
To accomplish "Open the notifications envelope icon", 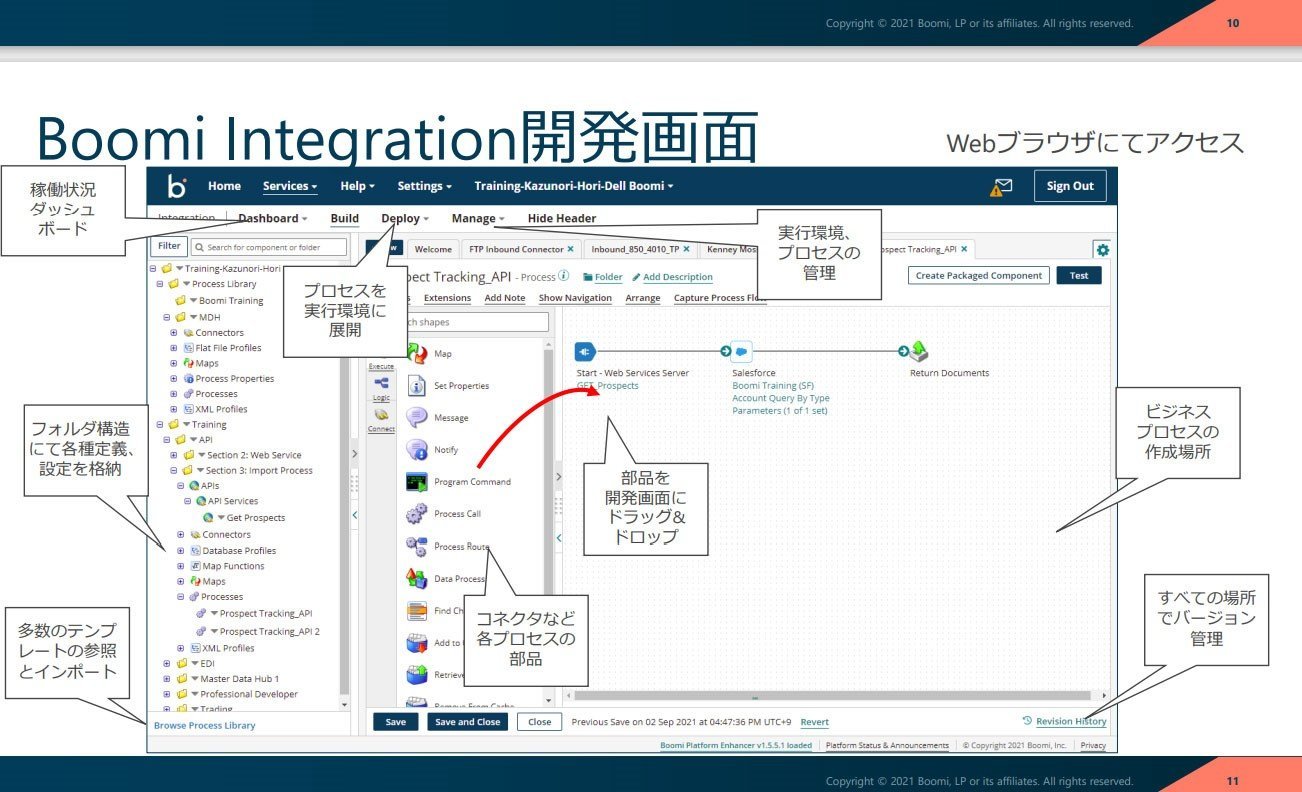I will pyautogui.click(x=1001, y=186).
